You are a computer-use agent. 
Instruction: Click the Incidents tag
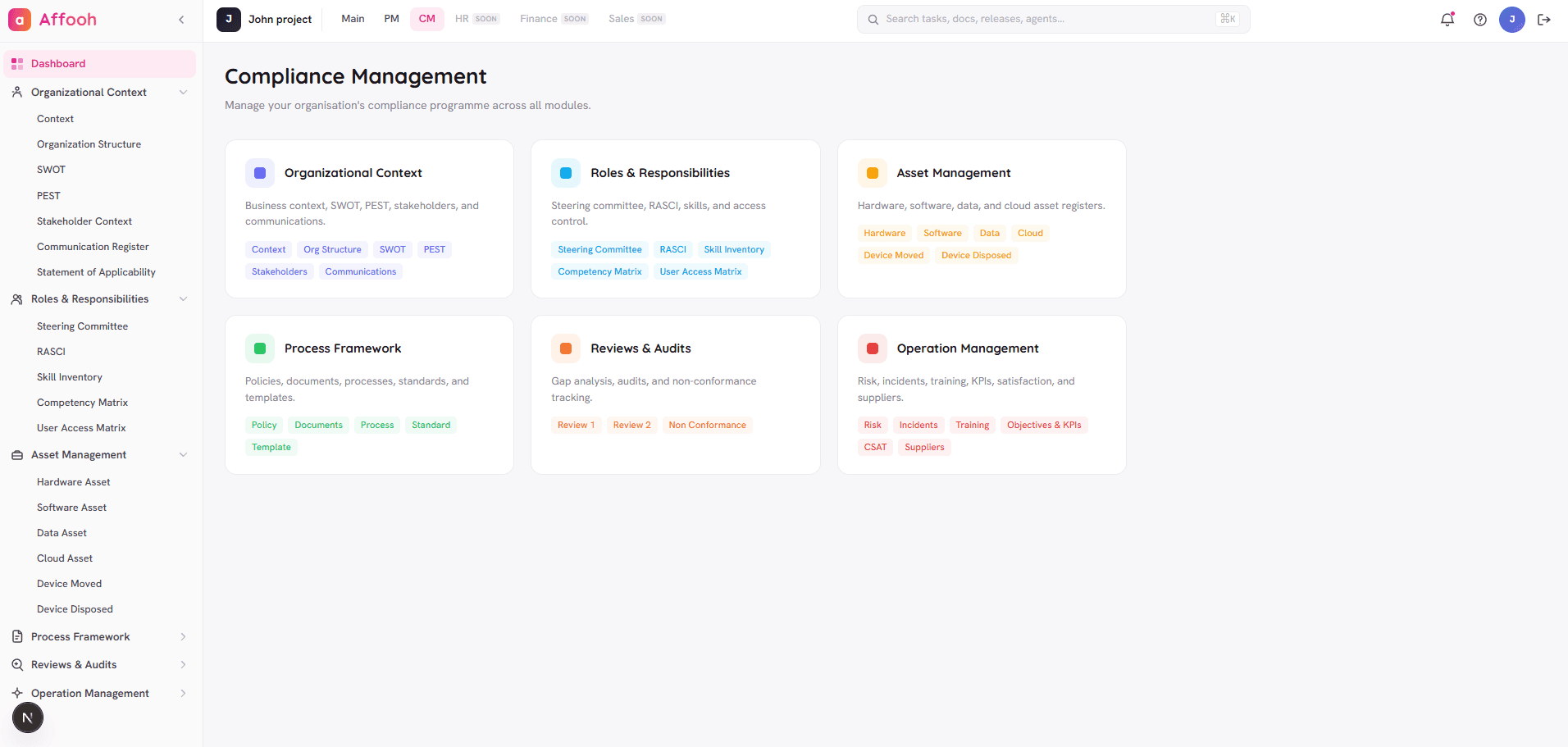918,426
